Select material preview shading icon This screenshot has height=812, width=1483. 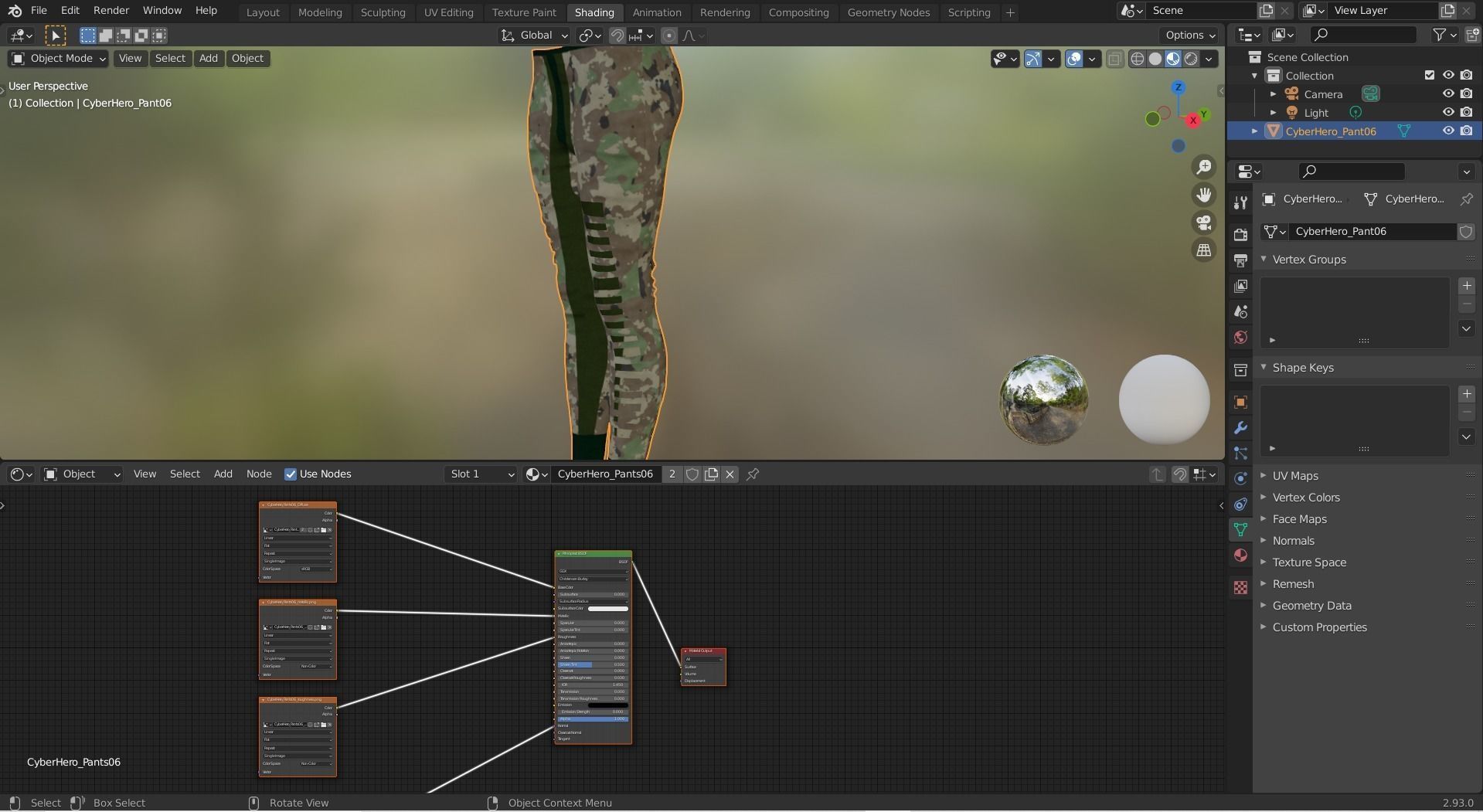pos(1173,59)
